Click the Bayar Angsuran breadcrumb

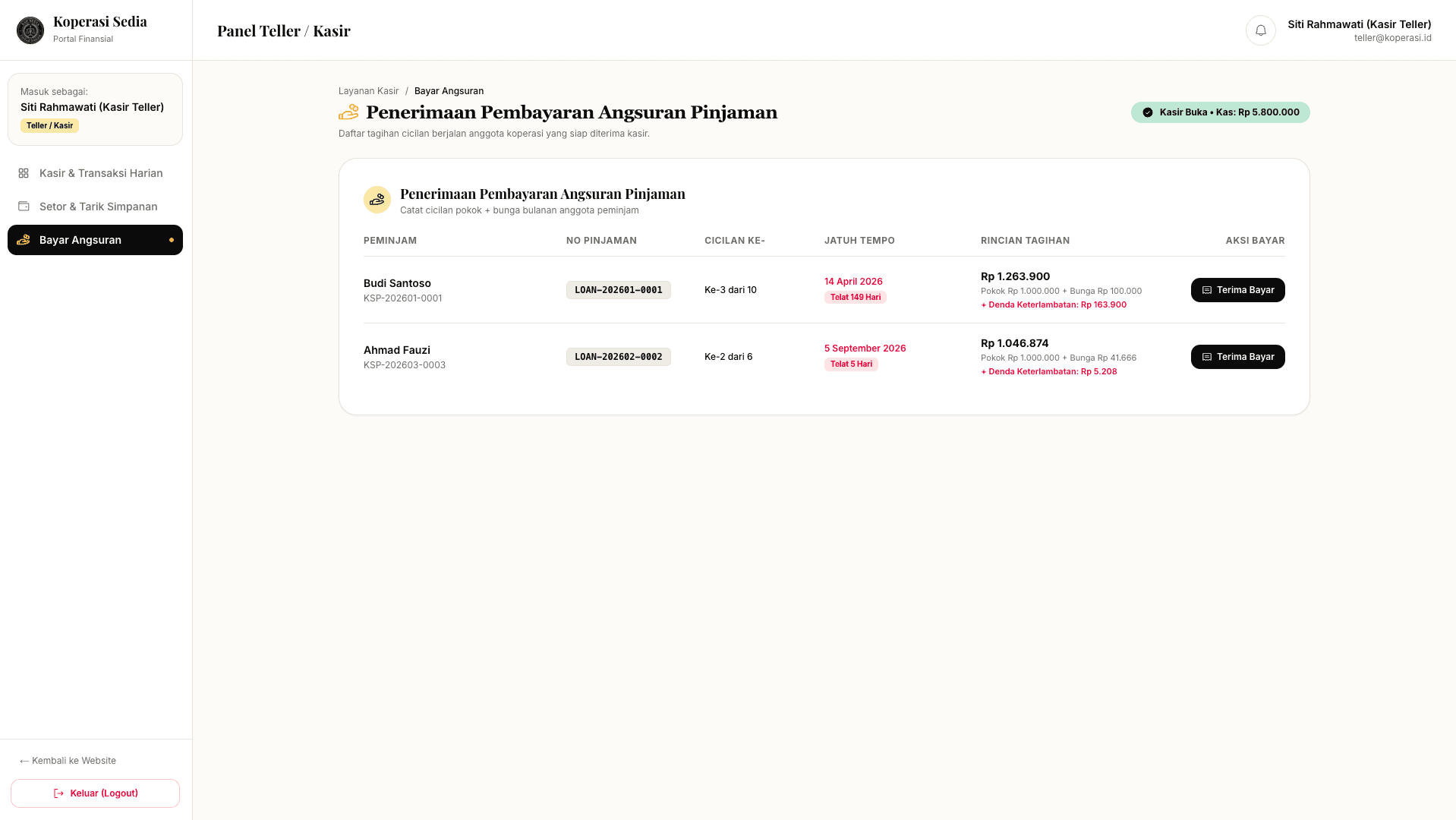tap(449, 91)
